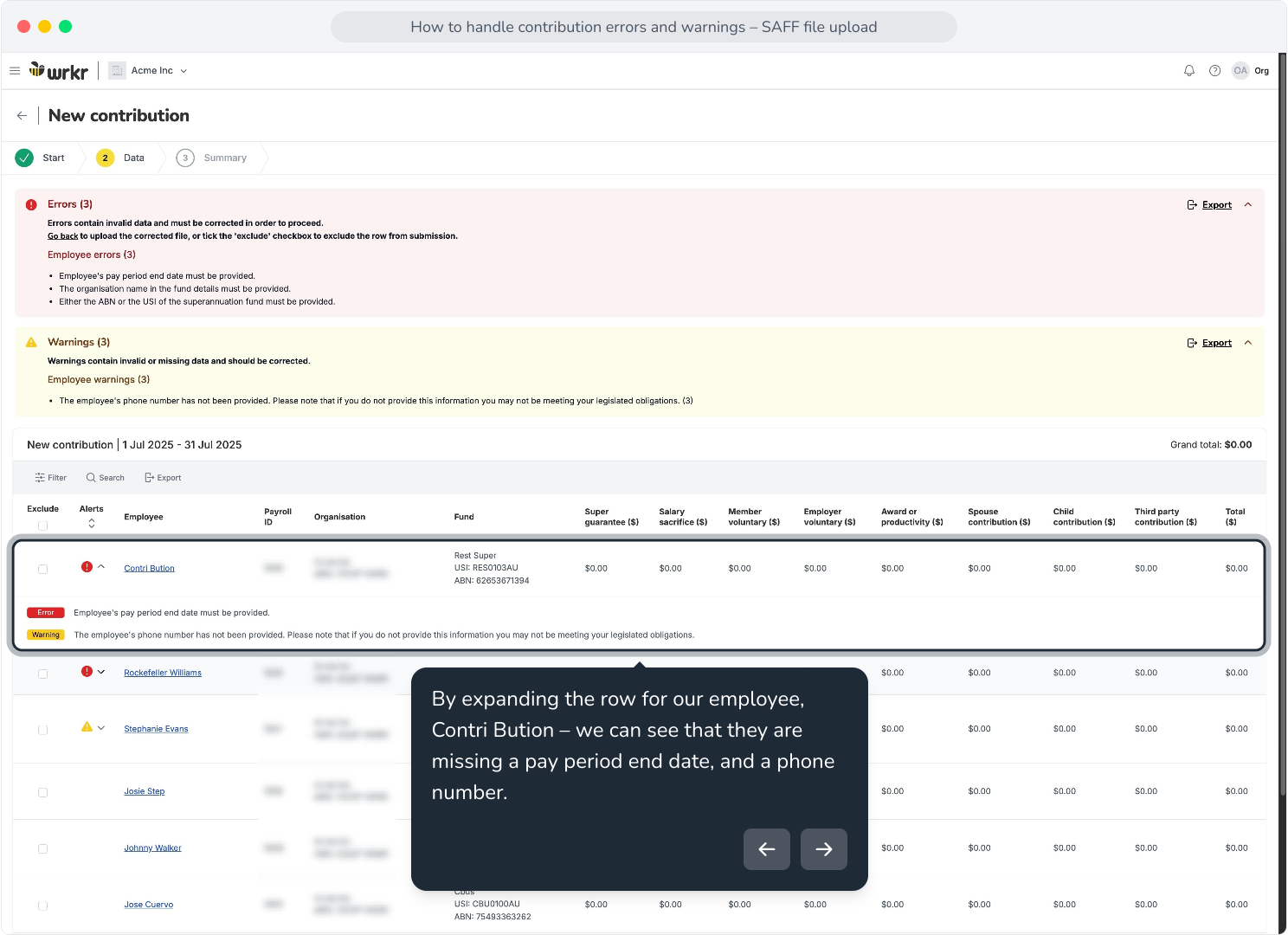The height and width of the screenshot is (935, 1288).
Task: Click error icon on Contri Bution row
Action: pos(87,567)
